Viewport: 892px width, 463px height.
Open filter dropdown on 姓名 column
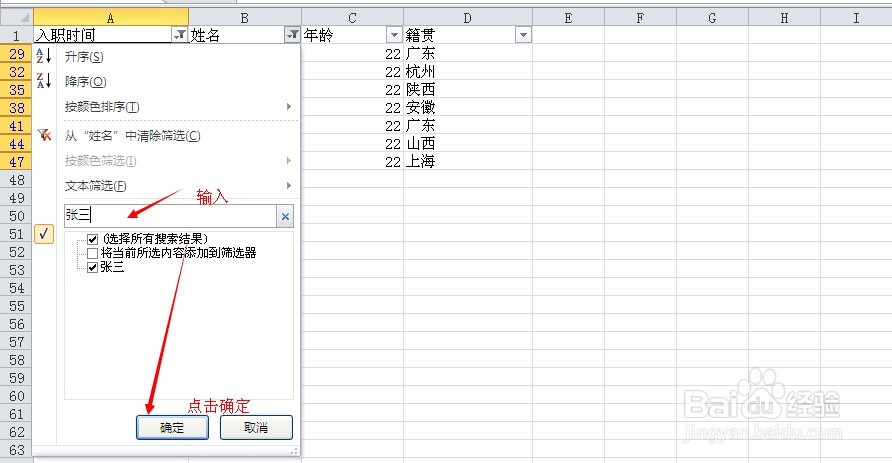(292, 35)
